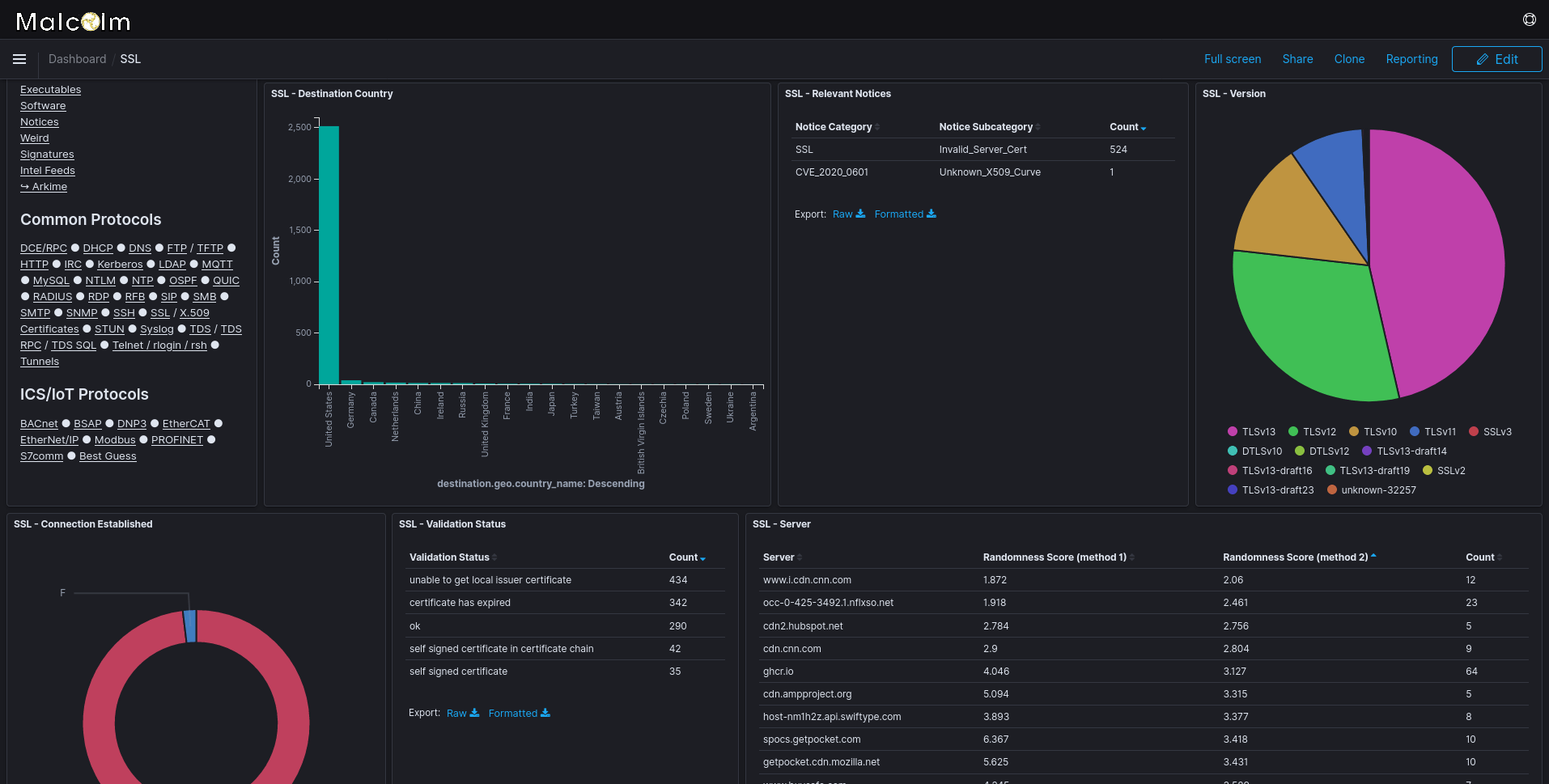This screenshot has width=1549, height=784.
Task: Open the Signatures link in the sidebar
Action: (x=46, y=154)
